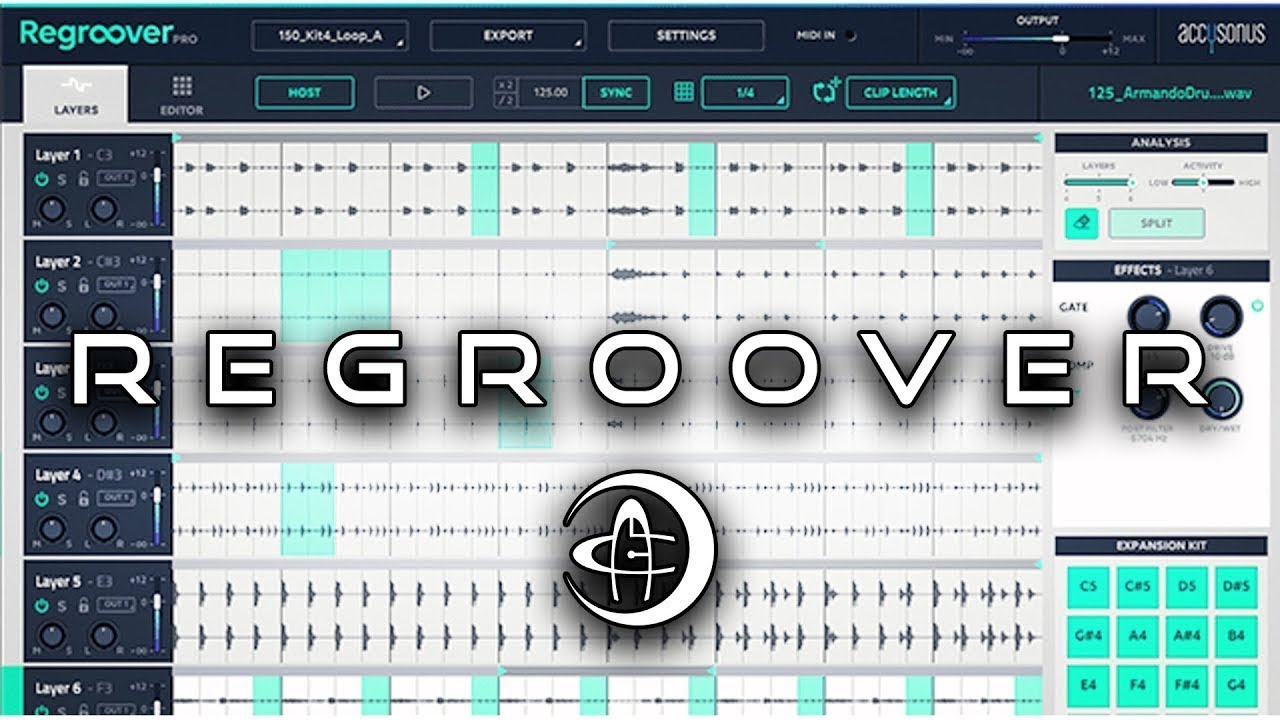Image resolution: width=1280 pixels, height=720 pixels.
Task: Click the Drive effect knob
Action: tap(1221, 315)
